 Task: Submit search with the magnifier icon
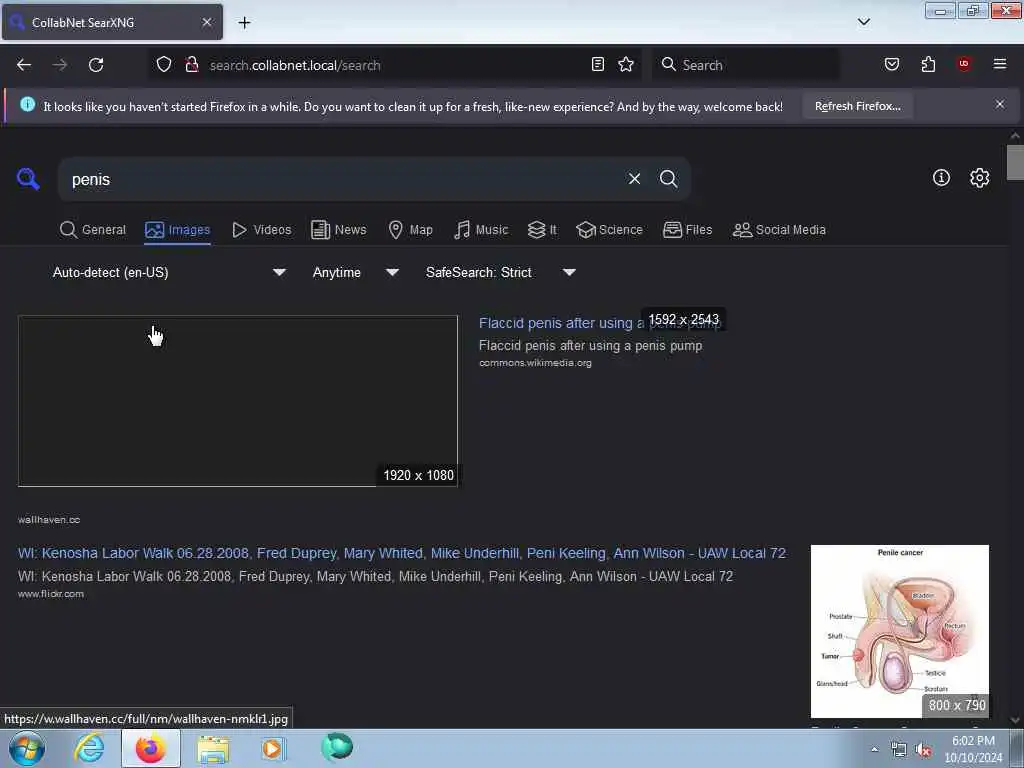pos(668,178)
